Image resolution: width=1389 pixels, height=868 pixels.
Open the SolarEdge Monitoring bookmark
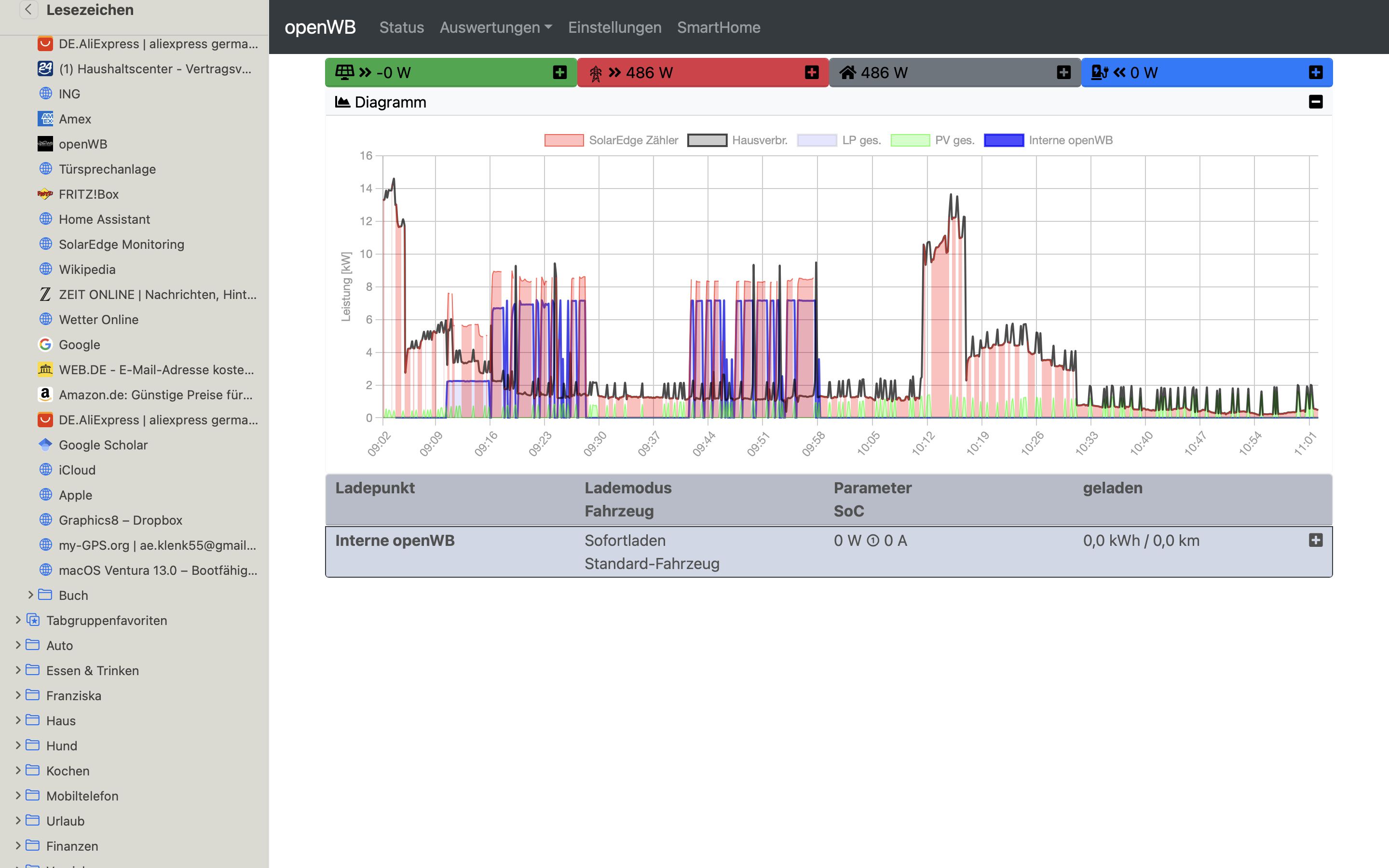121,244
